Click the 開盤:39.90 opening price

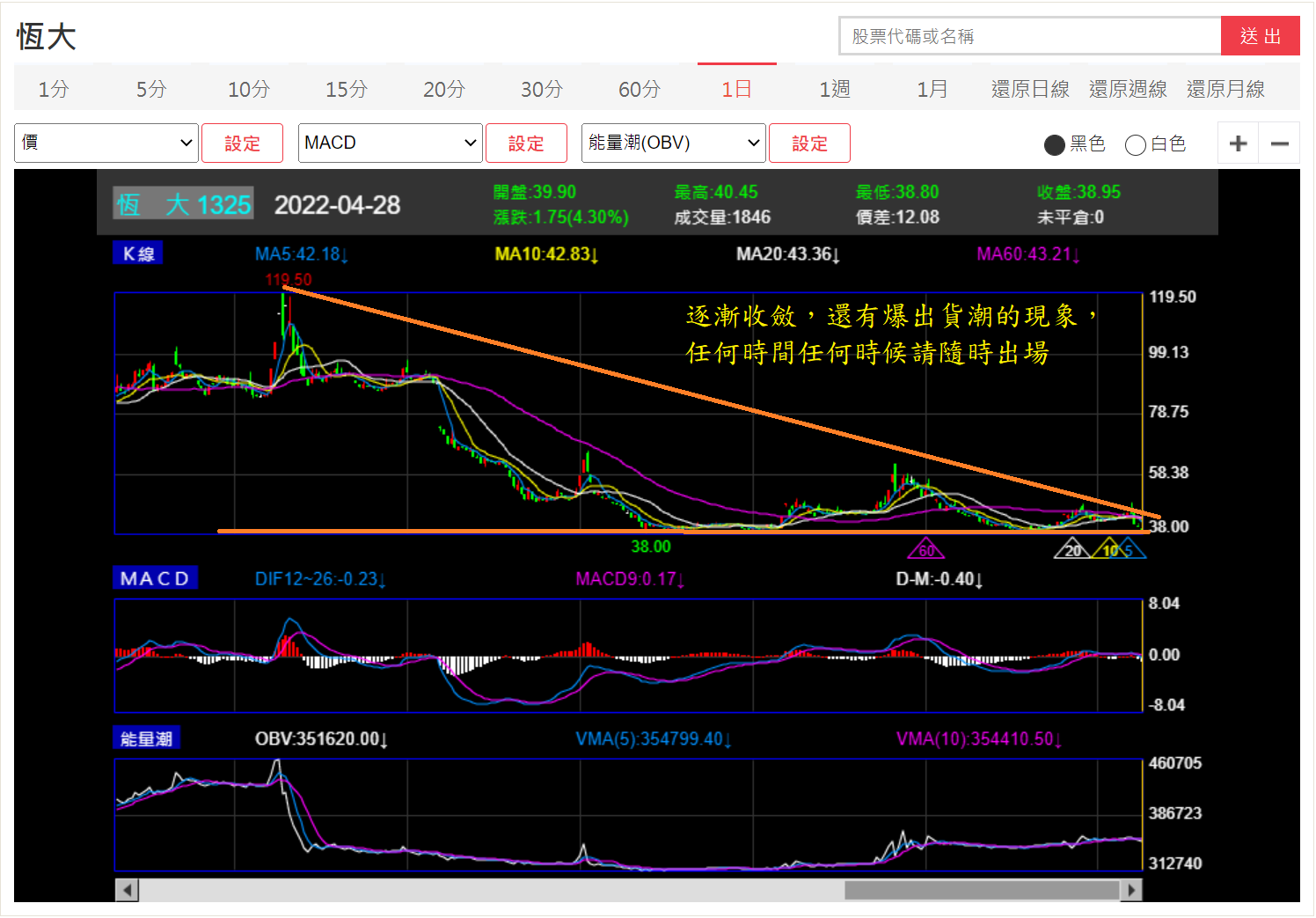535,192
